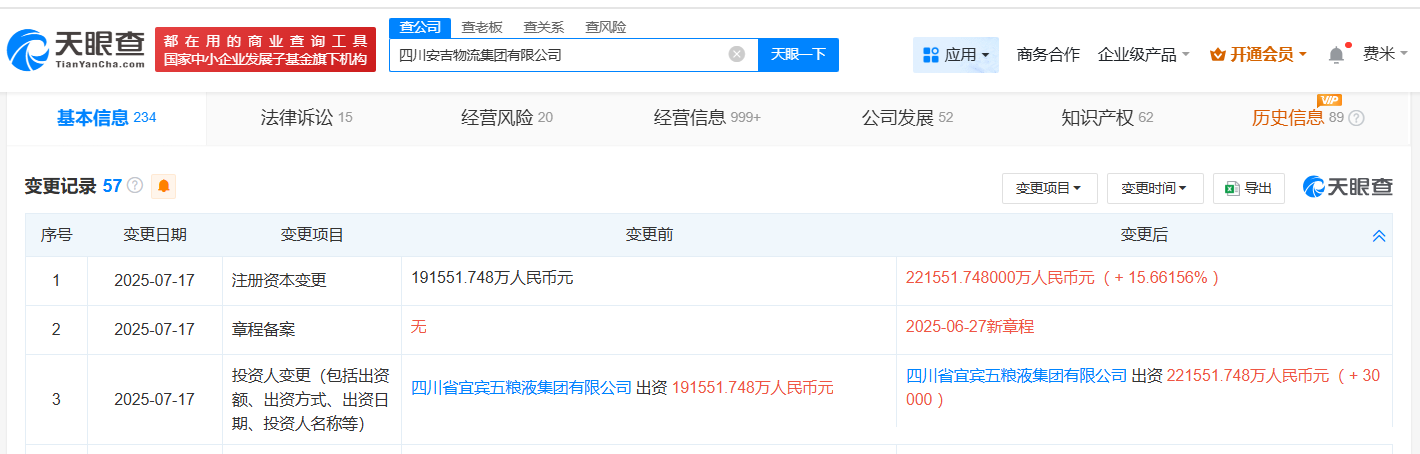
Task: Select the 查公司 search tab
Action: (420, 27)
